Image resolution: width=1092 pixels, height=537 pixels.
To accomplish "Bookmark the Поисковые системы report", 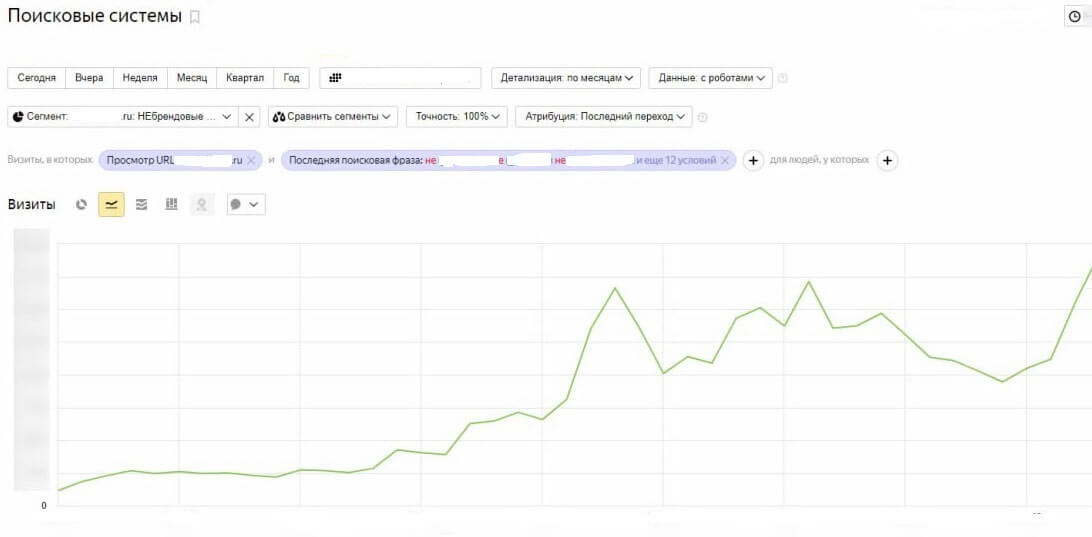I will (x=195, y=17).
